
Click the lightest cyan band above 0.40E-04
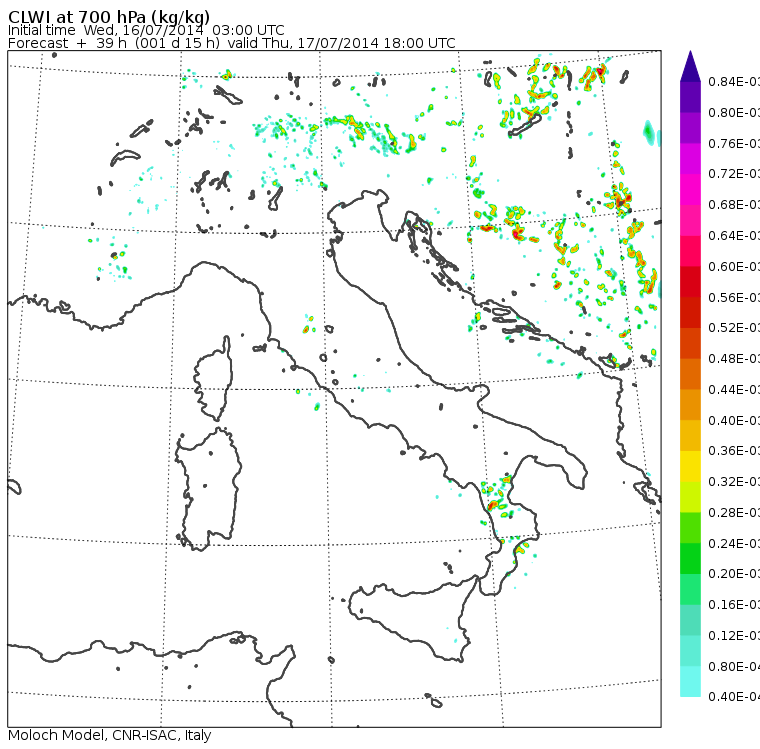690,682
